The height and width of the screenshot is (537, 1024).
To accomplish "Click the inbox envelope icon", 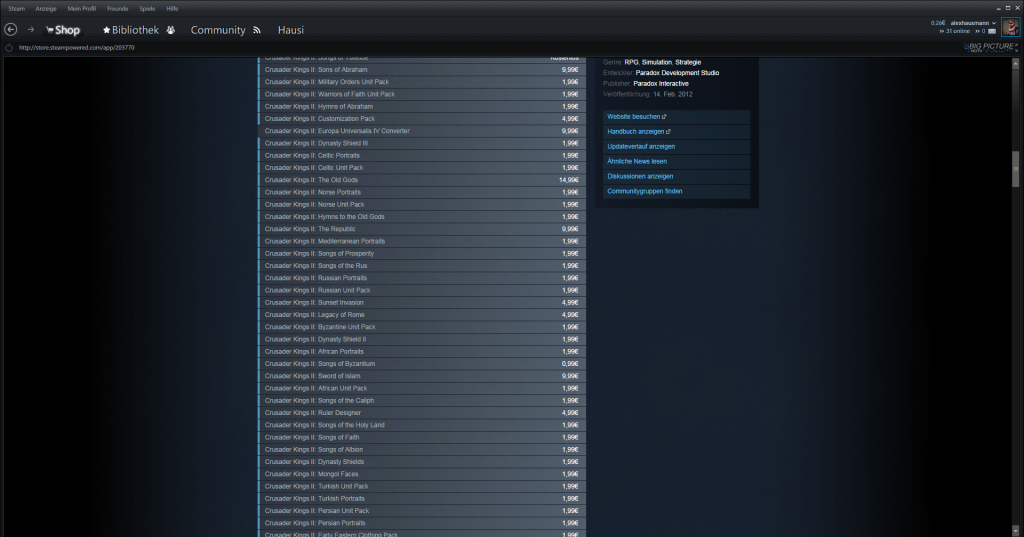I will pyautogui.click(x=996, y=31).
